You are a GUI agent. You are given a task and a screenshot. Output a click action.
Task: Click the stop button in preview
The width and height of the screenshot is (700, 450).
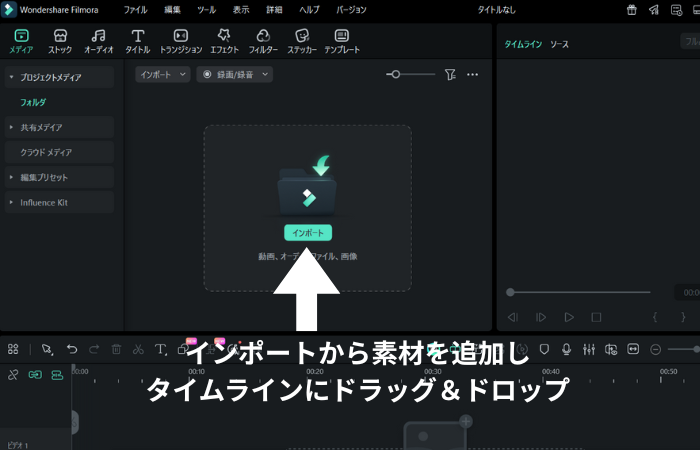[x=596, y=317]
